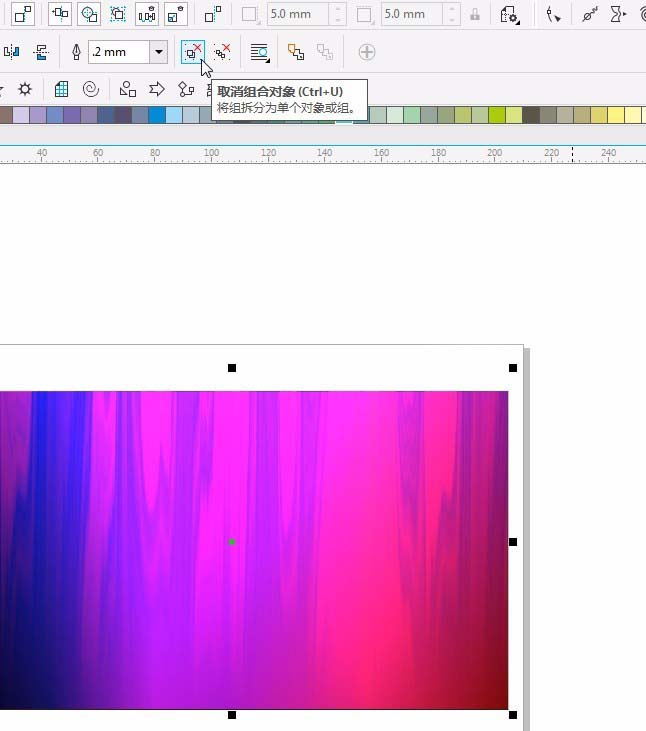Click the top-middle selection handle

(232, 368)
